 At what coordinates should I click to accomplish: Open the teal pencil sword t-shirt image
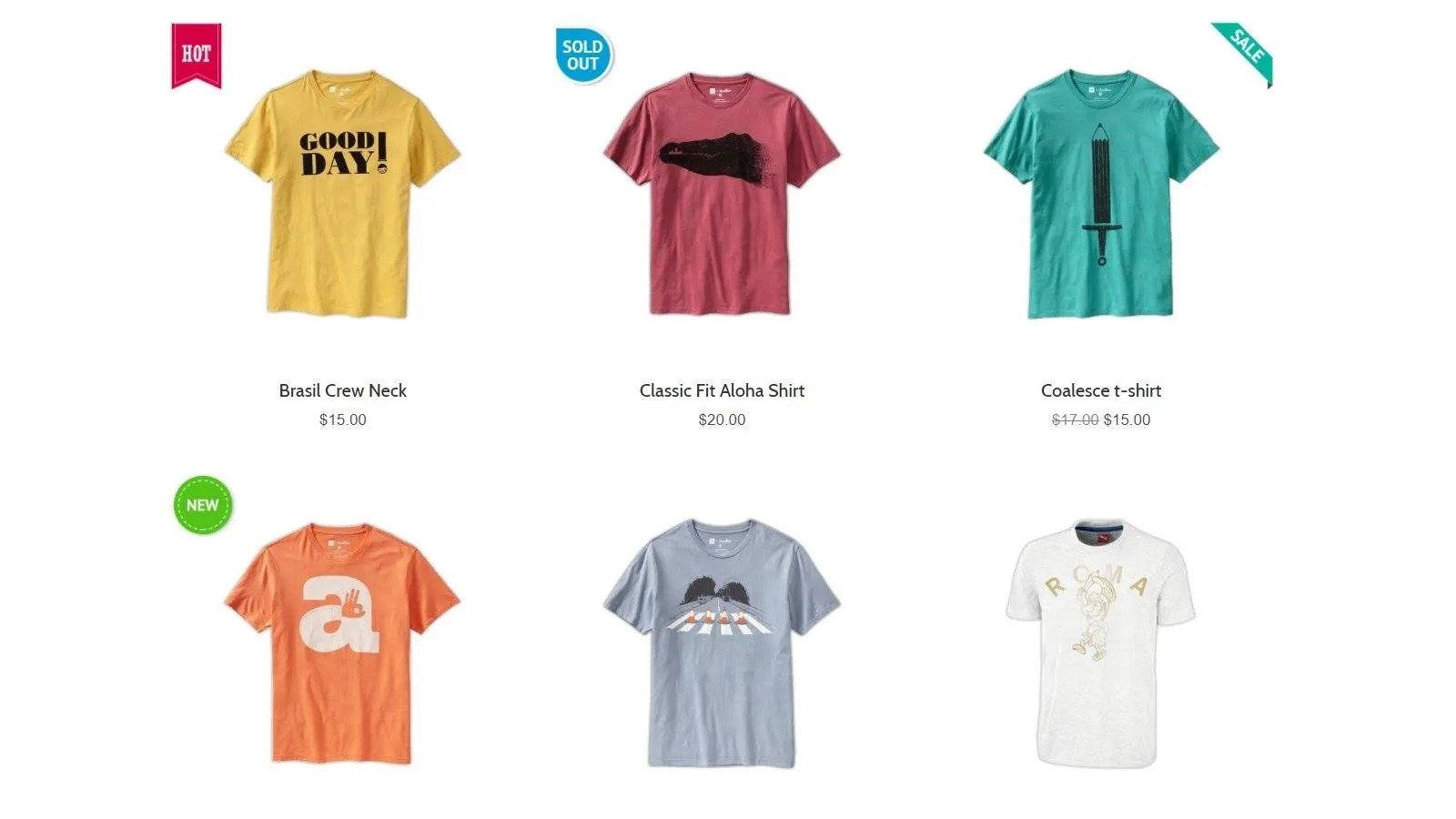point(1101,193)
